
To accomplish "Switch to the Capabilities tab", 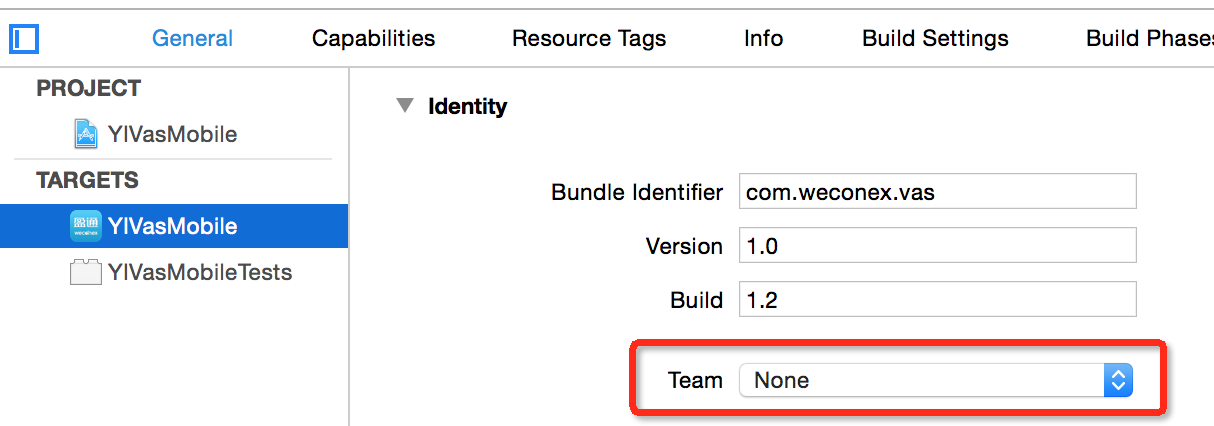I will (373, 39).
